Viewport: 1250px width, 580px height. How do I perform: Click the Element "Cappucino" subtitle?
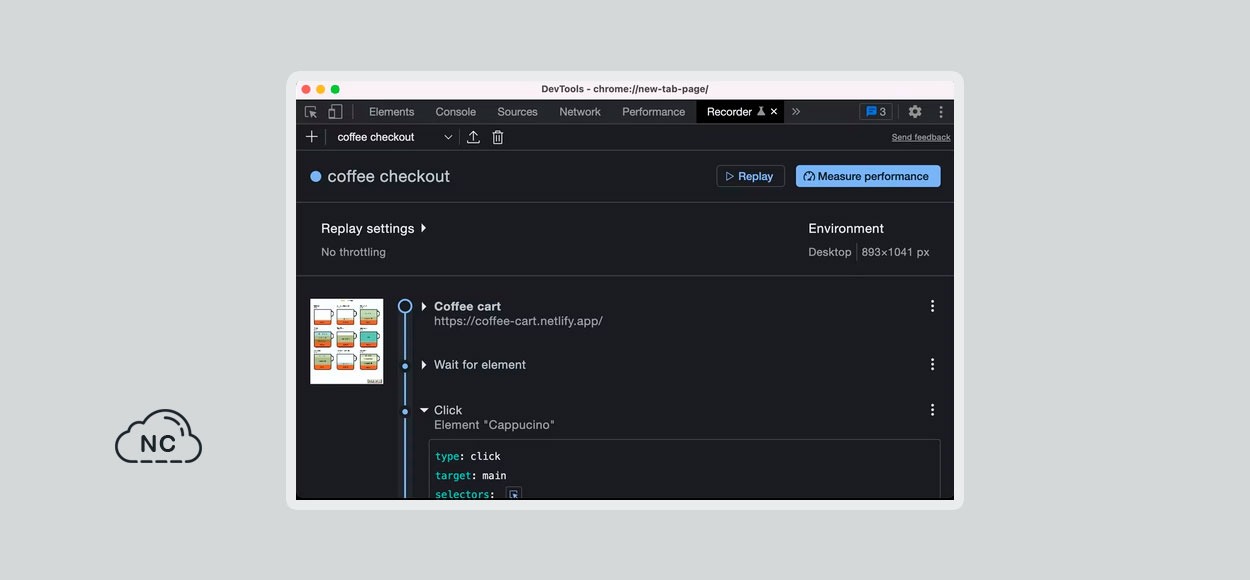494,425
